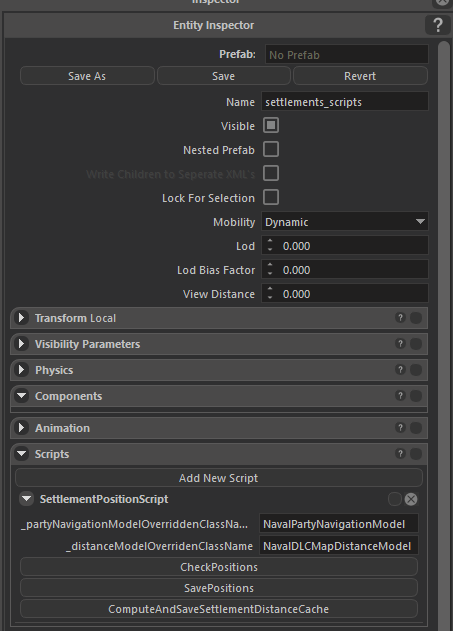The width and height of the screenshot is (453, 631).
Task: Click the NavalPartyNavigationModel field
Action: point(339,524)
